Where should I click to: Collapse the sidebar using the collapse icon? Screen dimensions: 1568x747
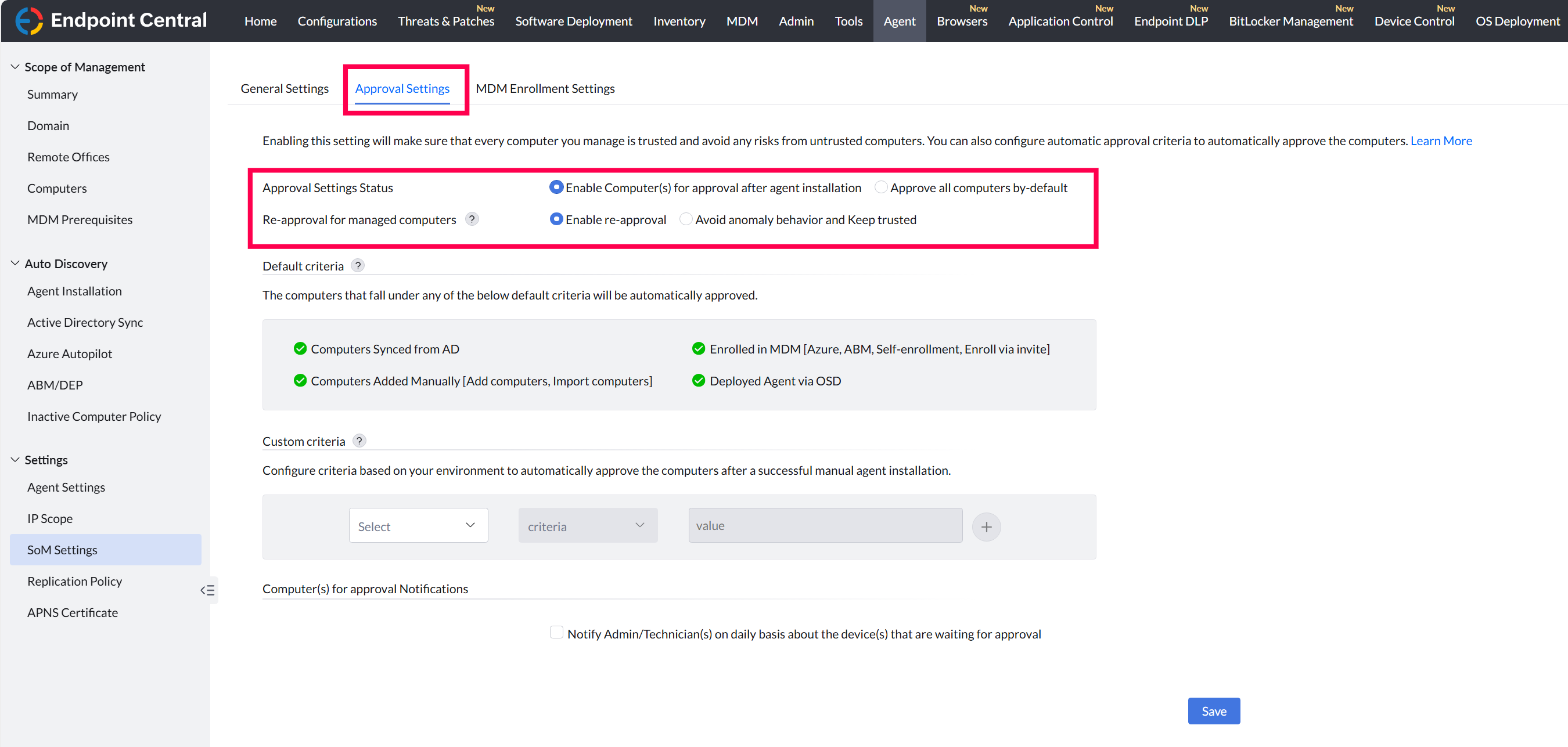pos(207,590)
